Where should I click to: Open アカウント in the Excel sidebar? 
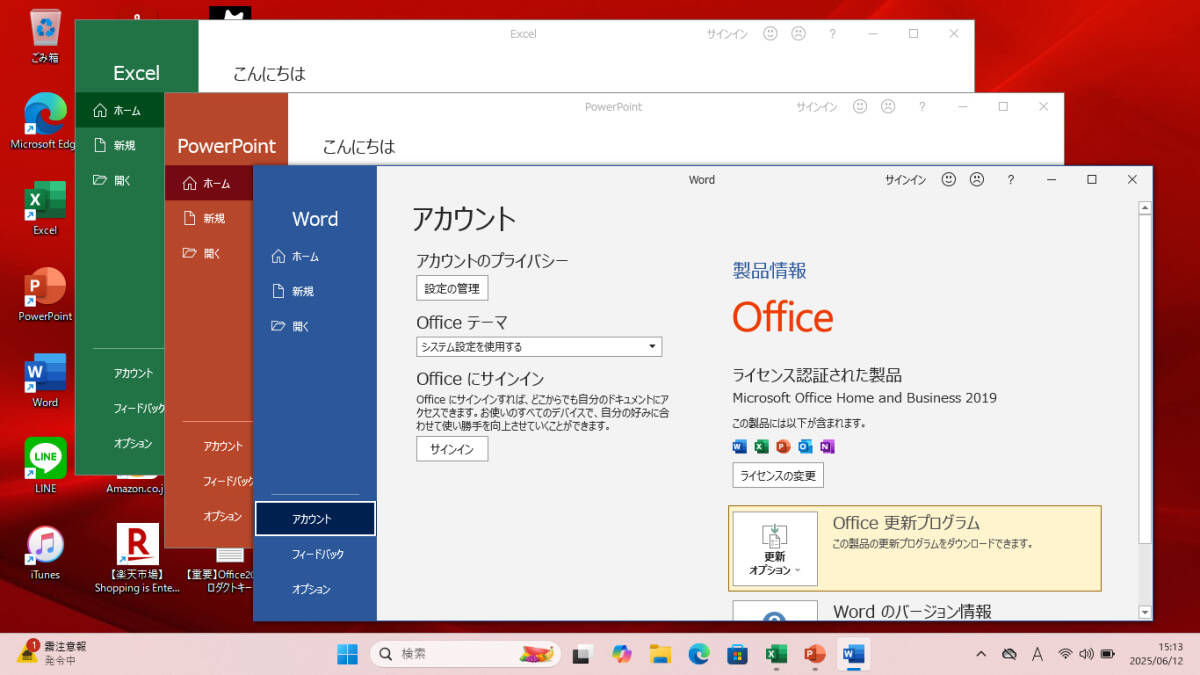pos(133,373)
